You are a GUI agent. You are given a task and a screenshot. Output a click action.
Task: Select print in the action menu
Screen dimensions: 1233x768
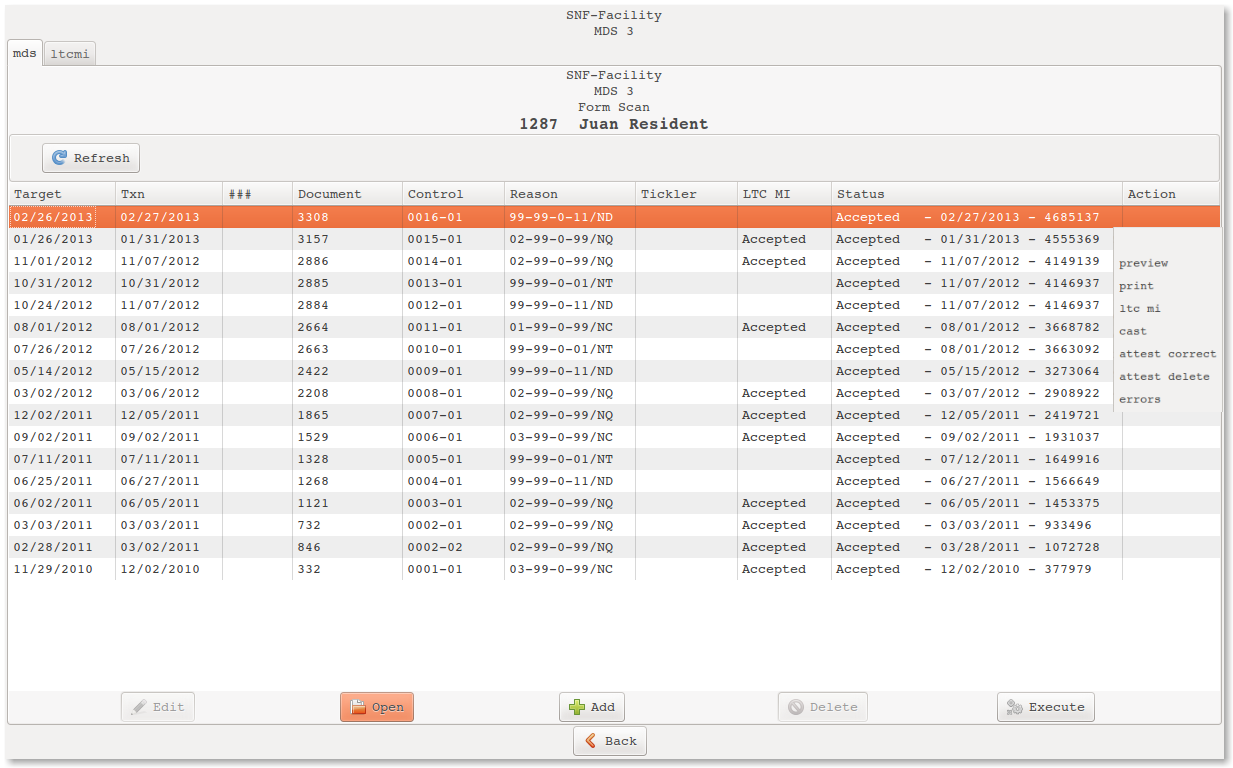1136,286
